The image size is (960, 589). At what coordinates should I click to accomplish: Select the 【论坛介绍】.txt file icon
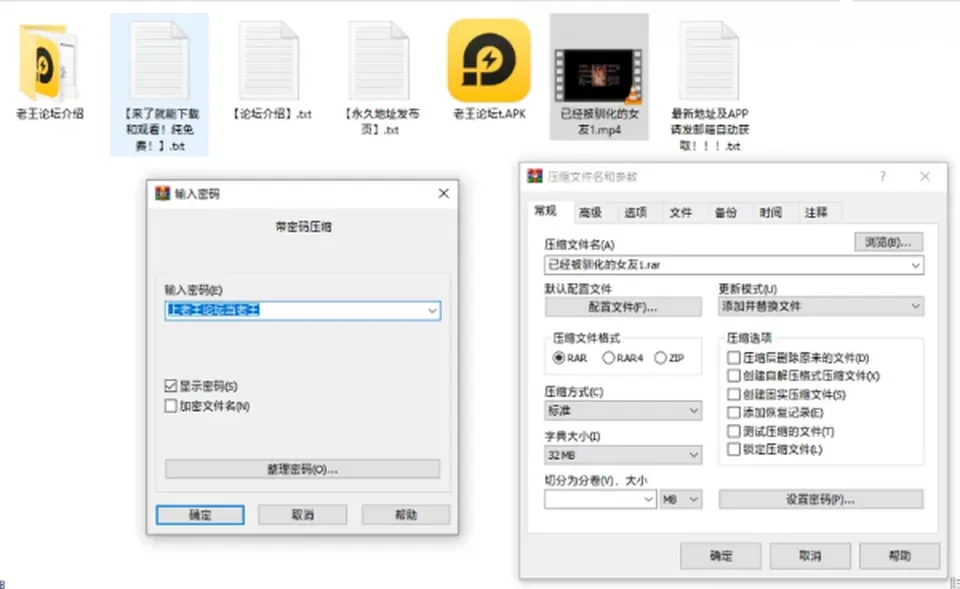[x=269, y=61]
